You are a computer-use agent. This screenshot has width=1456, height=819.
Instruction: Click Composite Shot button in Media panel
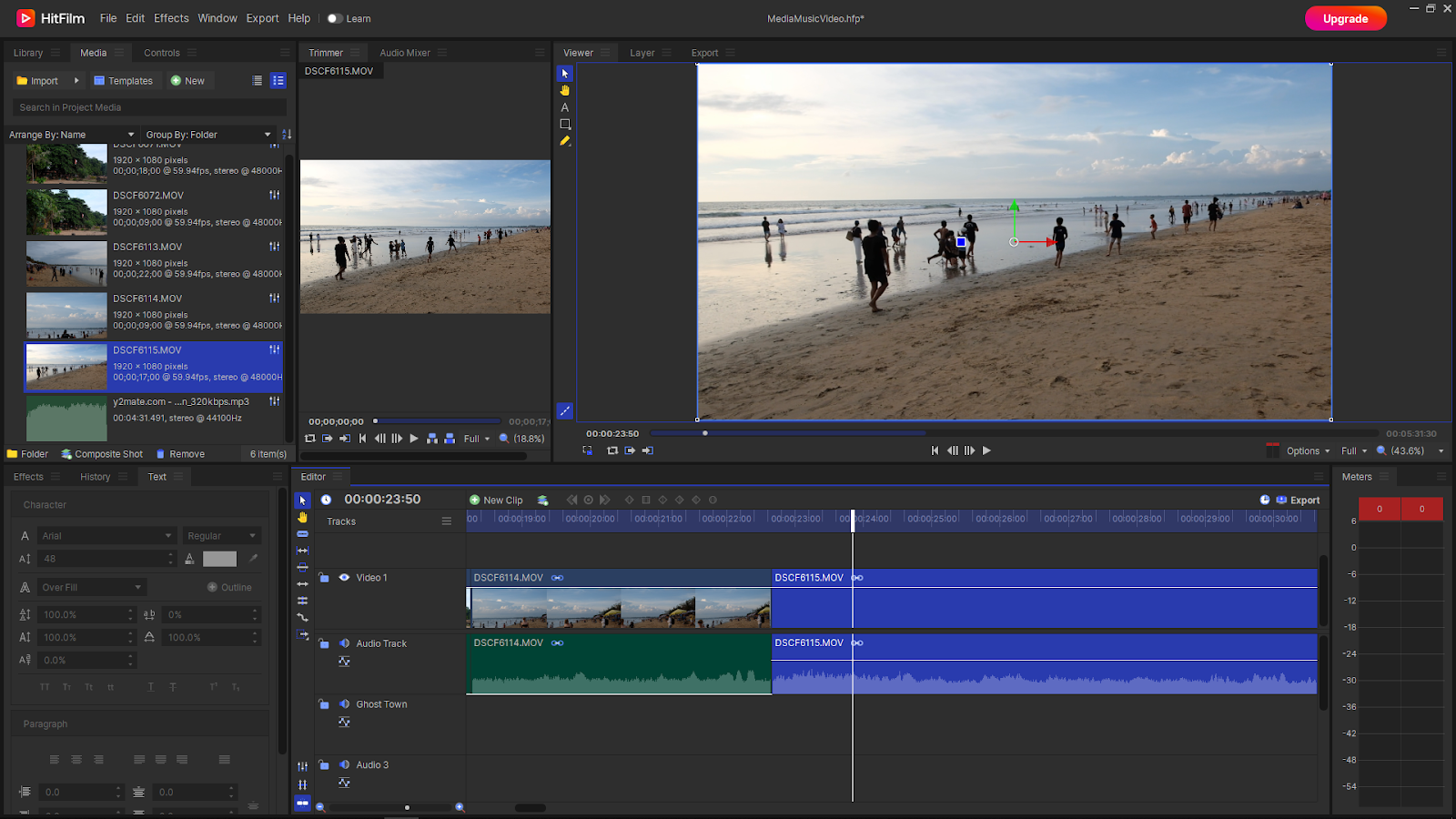coord(102,454)
